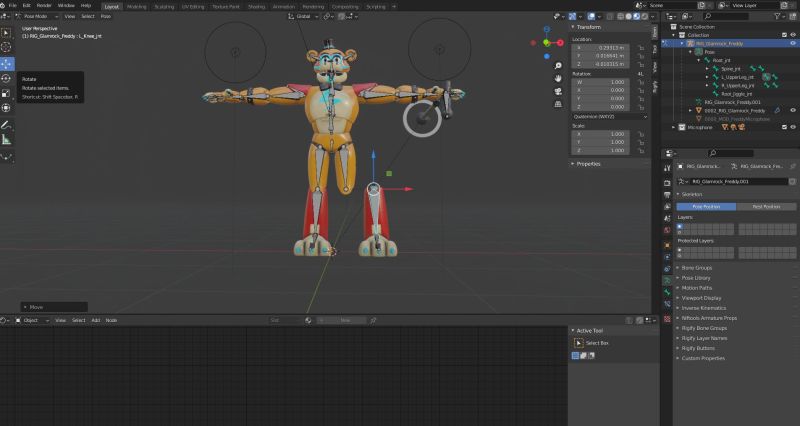Open the File menu
The height and width of the screenshot is (426, 800).
point(13,5)
